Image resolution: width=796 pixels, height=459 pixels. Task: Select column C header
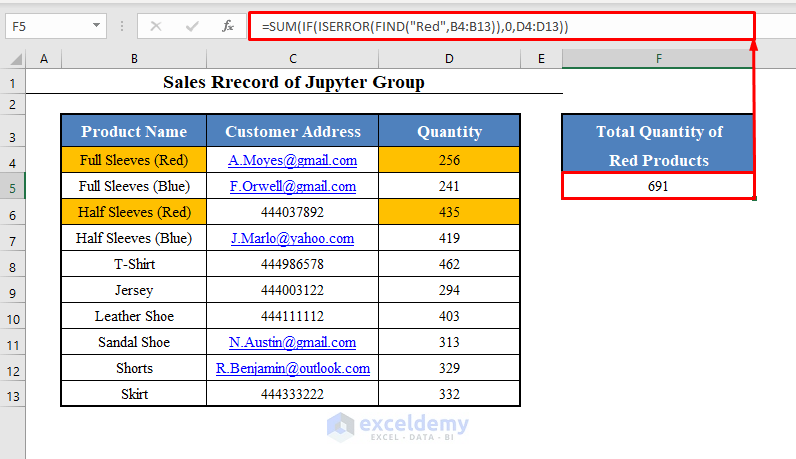(x=293, y=59)
